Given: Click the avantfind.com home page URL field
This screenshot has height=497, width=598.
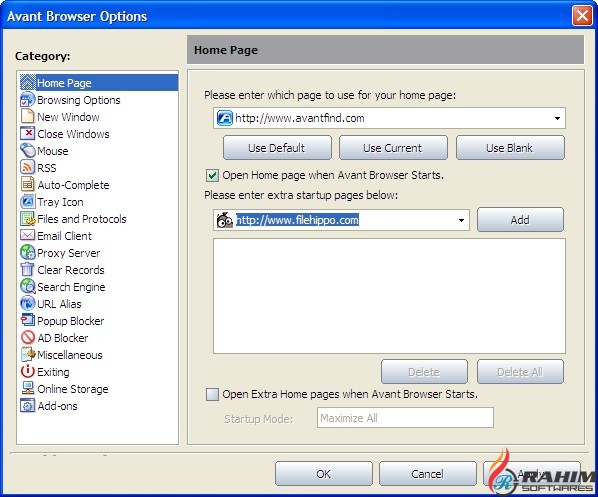Looking at the screenshot, I should pos(389,118).
